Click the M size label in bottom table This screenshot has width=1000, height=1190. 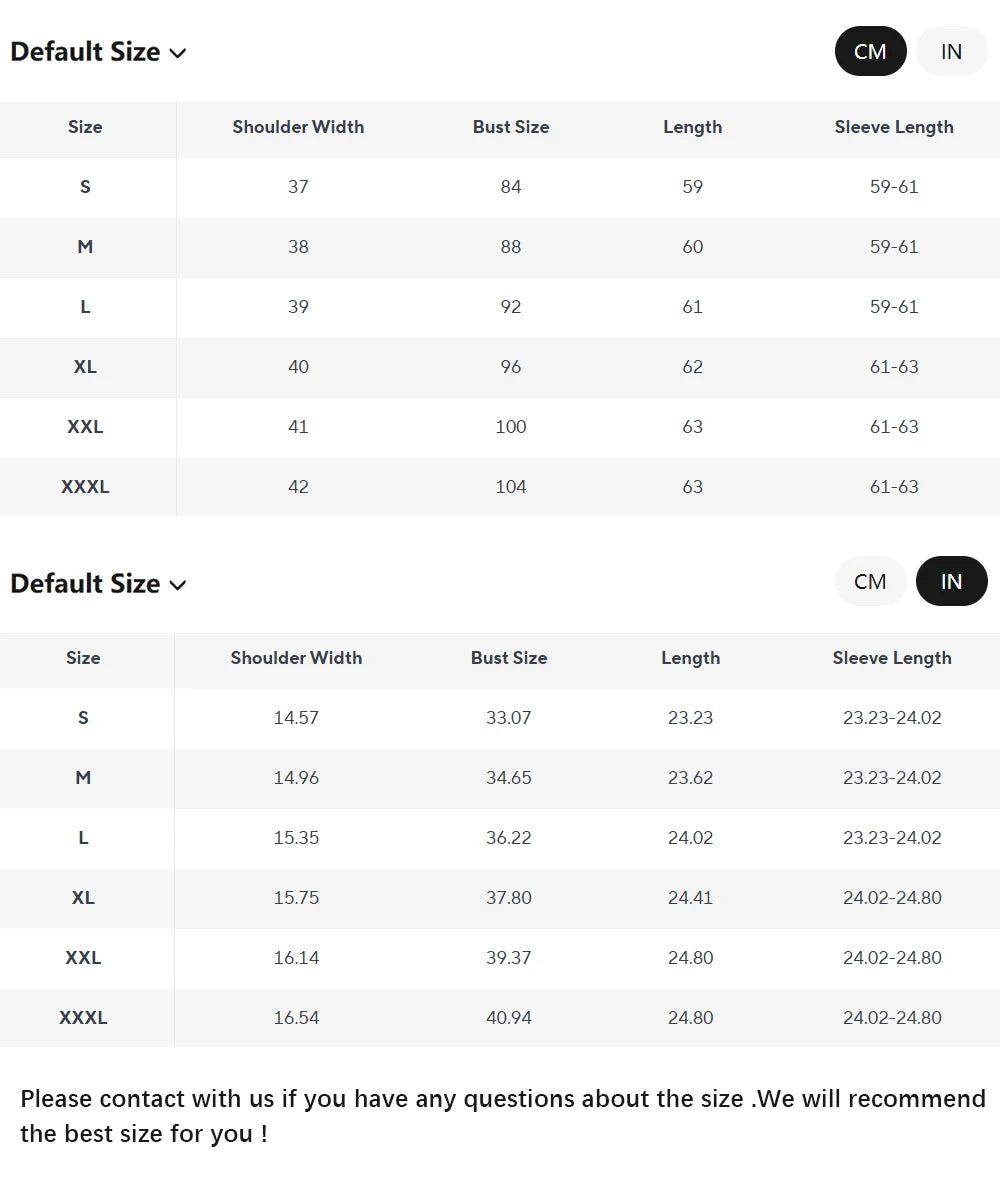(83, 778)
